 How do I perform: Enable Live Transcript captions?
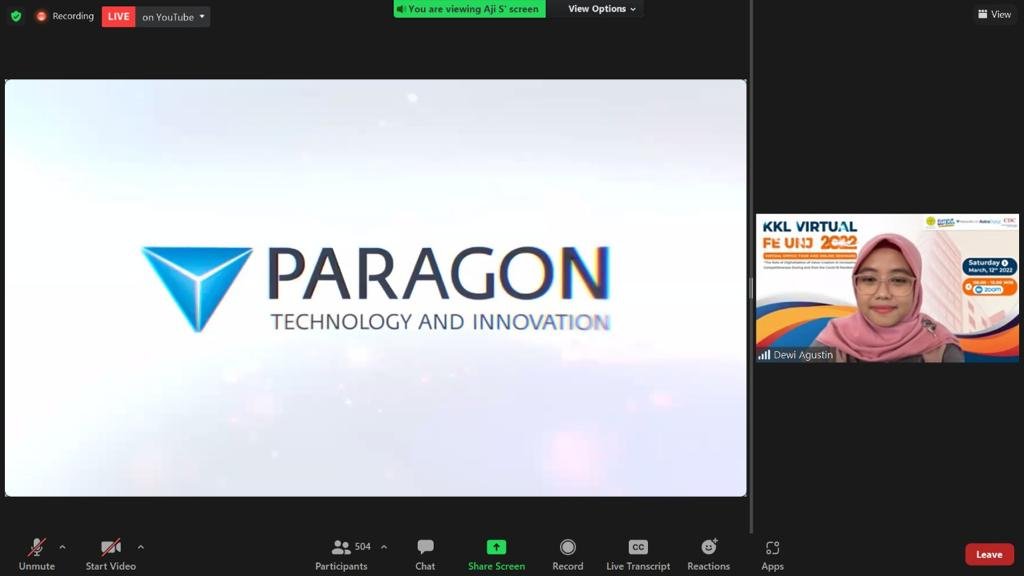pyautogui.click(x=638, y=554)
